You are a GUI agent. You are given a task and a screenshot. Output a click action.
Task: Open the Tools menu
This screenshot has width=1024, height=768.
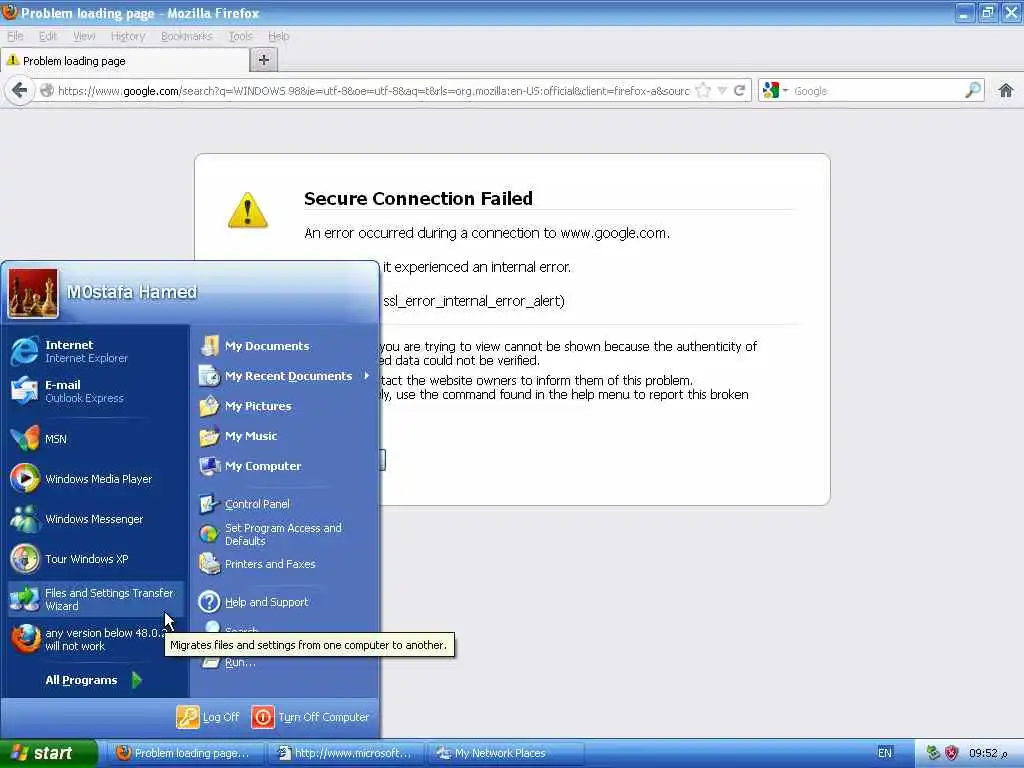click(x=240, y=36)
